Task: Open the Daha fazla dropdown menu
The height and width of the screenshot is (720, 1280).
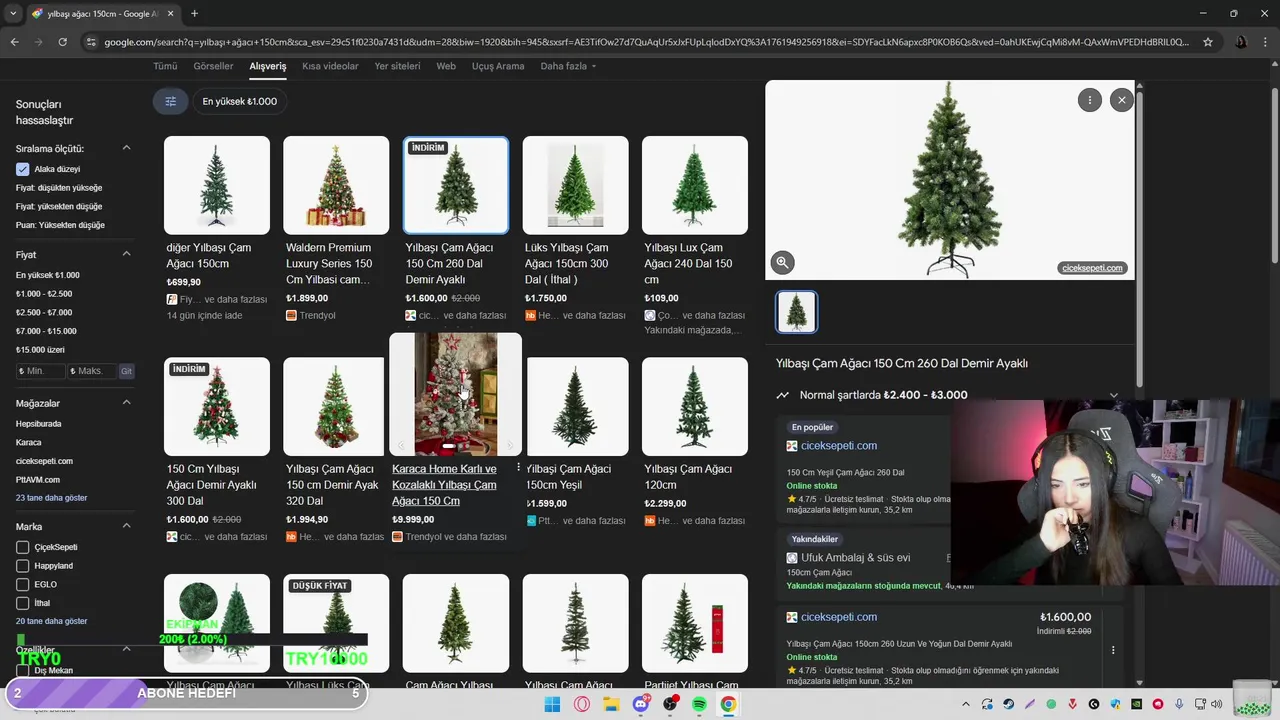Action: (x=568, y=66)
